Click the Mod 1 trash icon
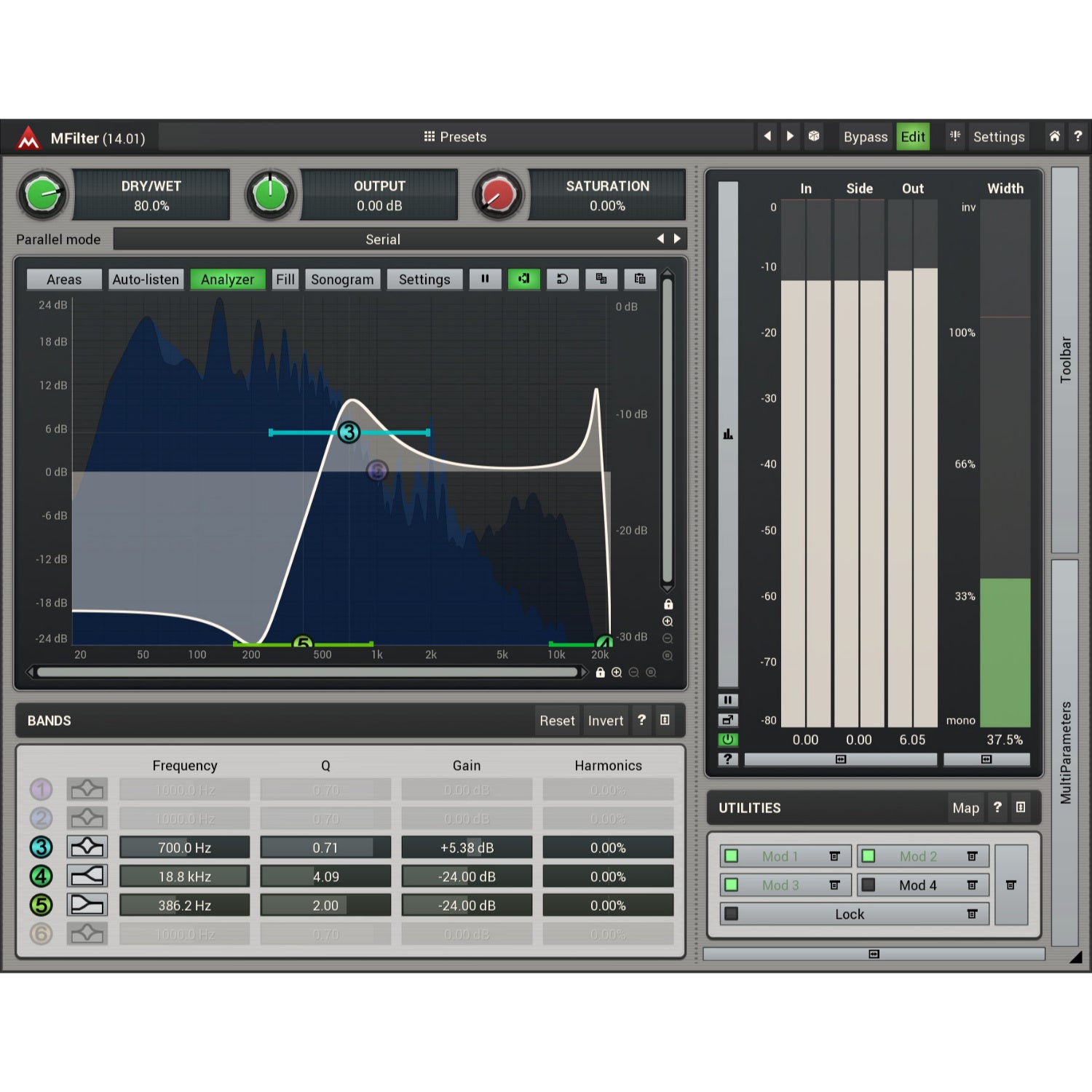 tap(834, 856)
